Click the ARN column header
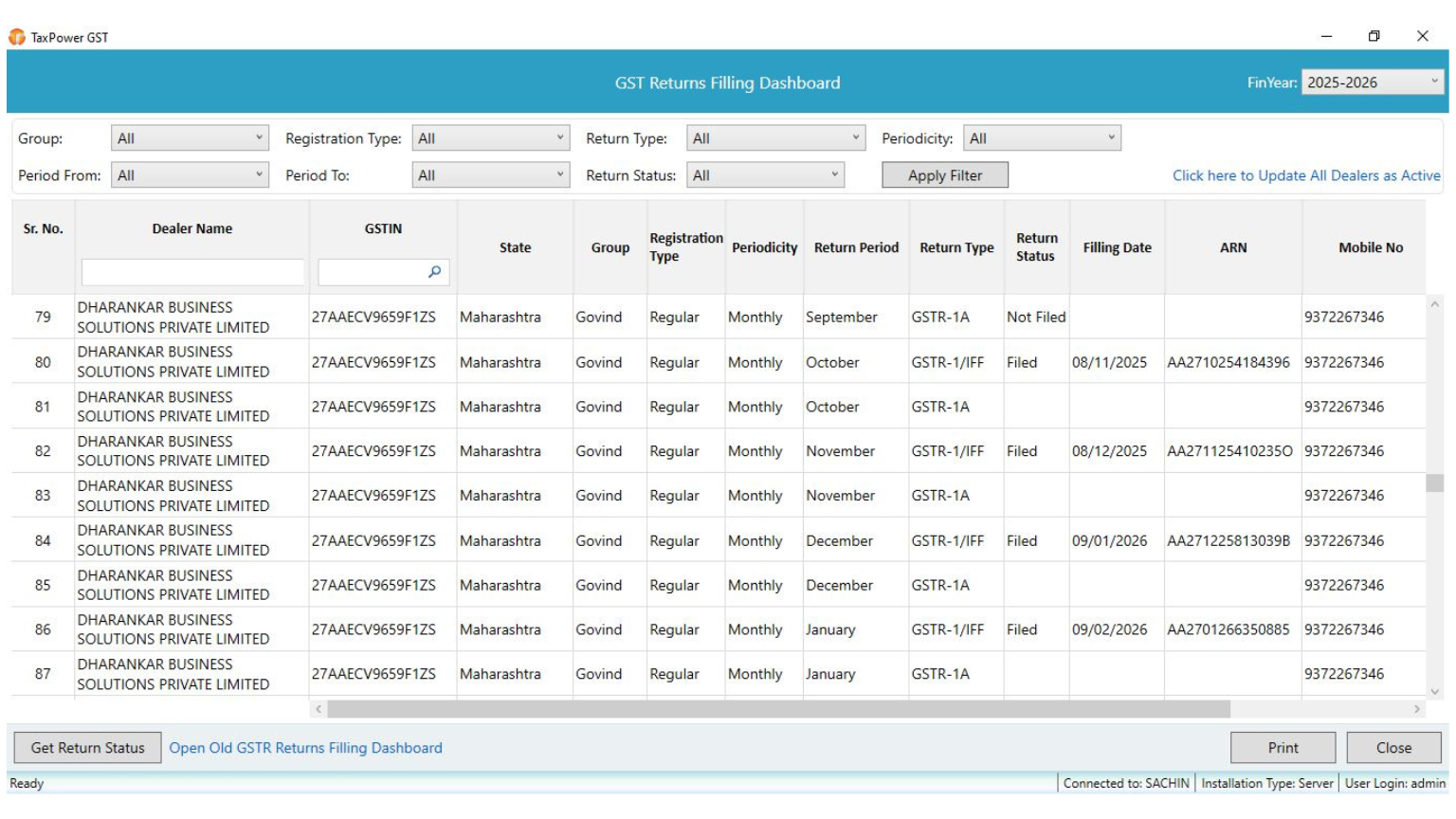The height and width of the screenshot is (819, 1456). pyautogui.click(x=1233, y=247)
